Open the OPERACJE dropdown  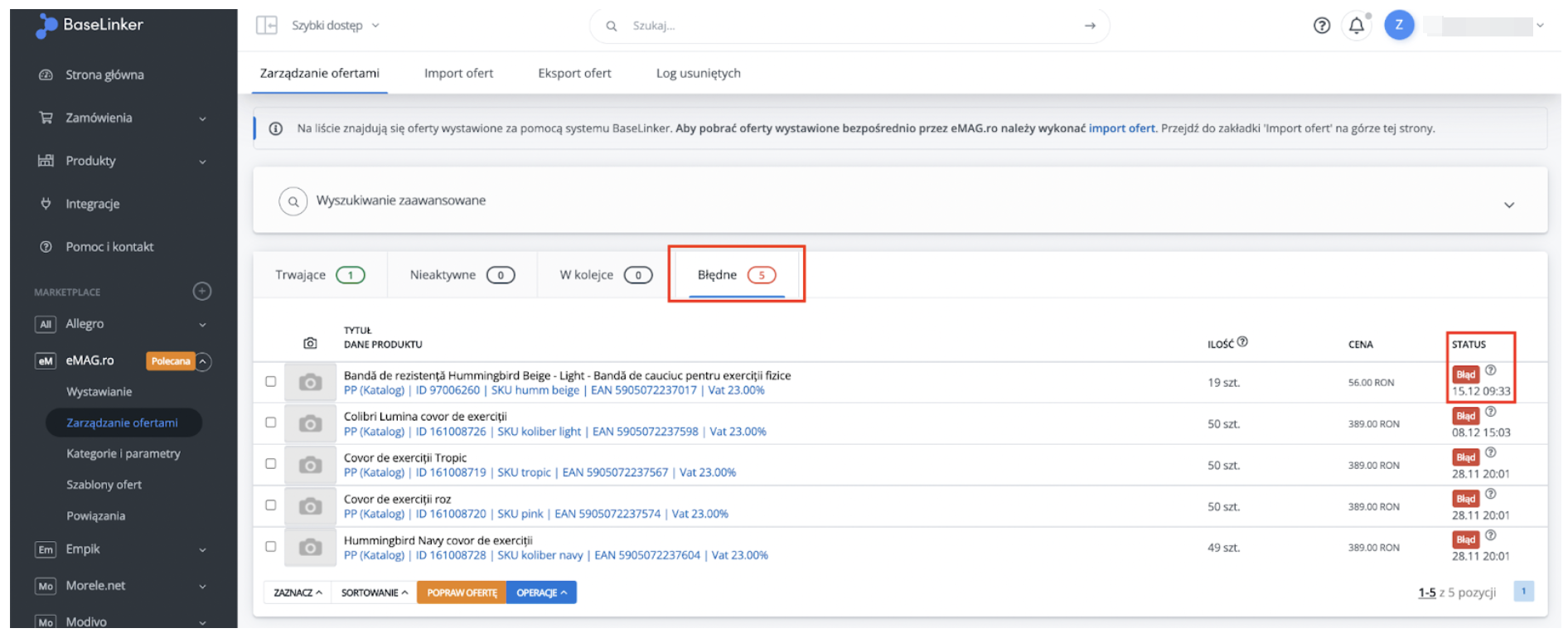(541, 592)
